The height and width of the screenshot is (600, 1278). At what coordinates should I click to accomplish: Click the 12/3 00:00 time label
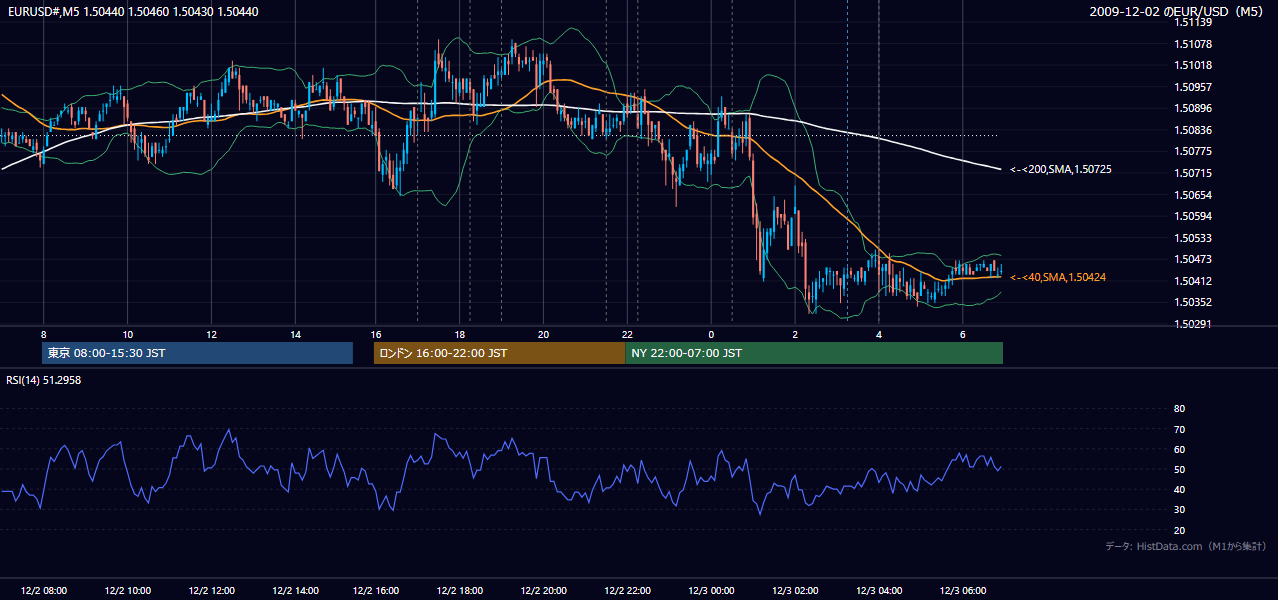711,591
